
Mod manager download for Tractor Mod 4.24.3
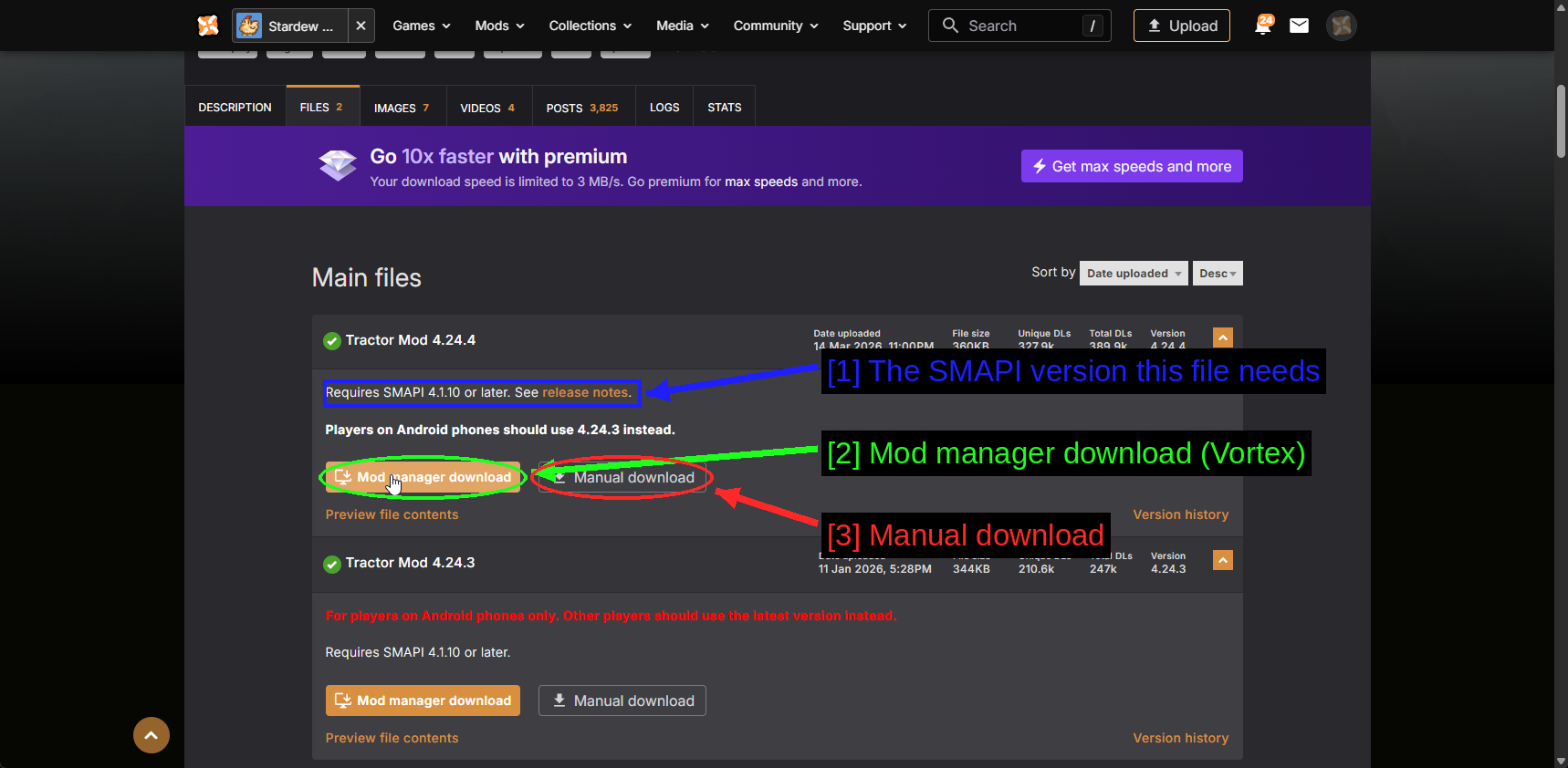[x=423, y=701]
